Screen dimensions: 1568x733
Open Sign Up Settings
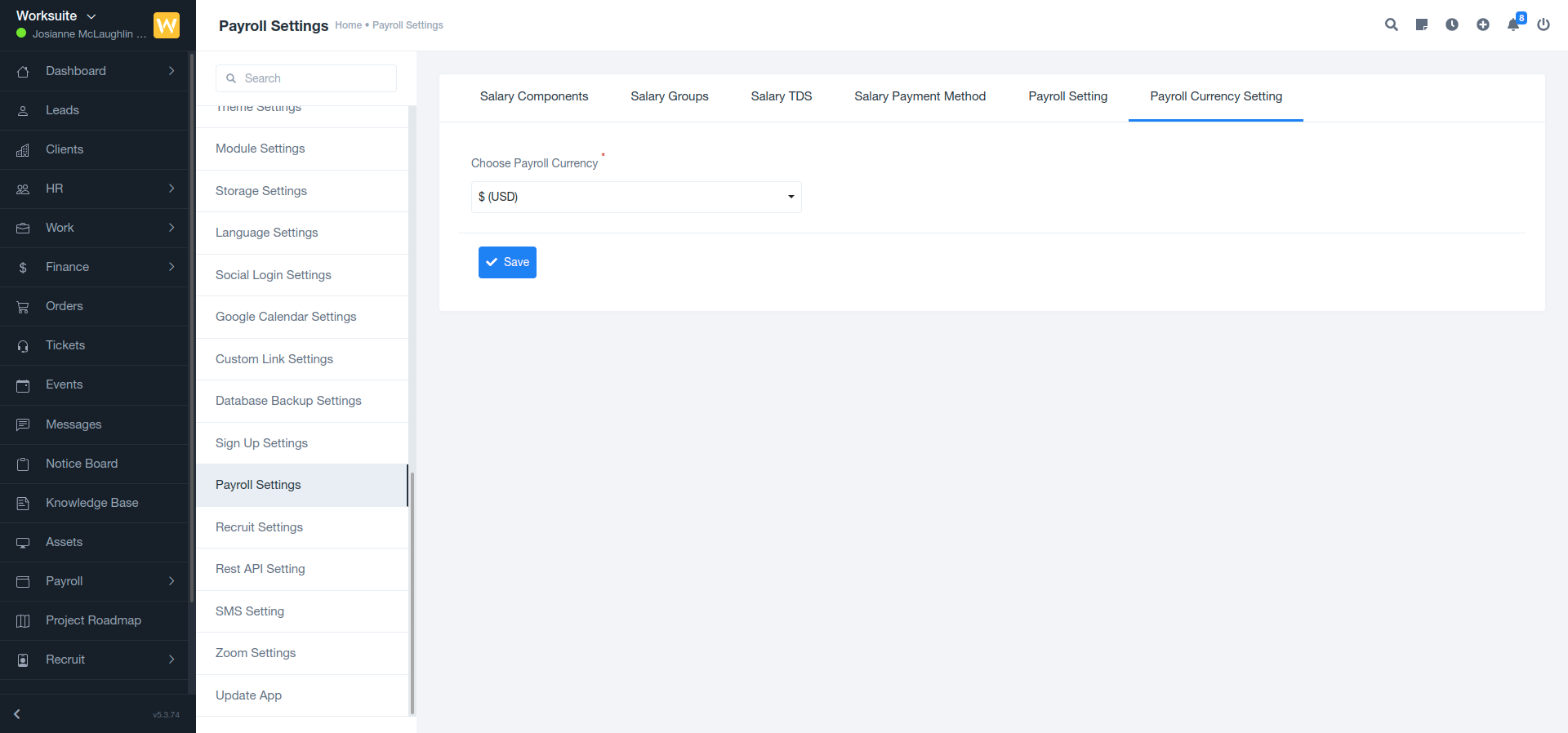[302, 443]
